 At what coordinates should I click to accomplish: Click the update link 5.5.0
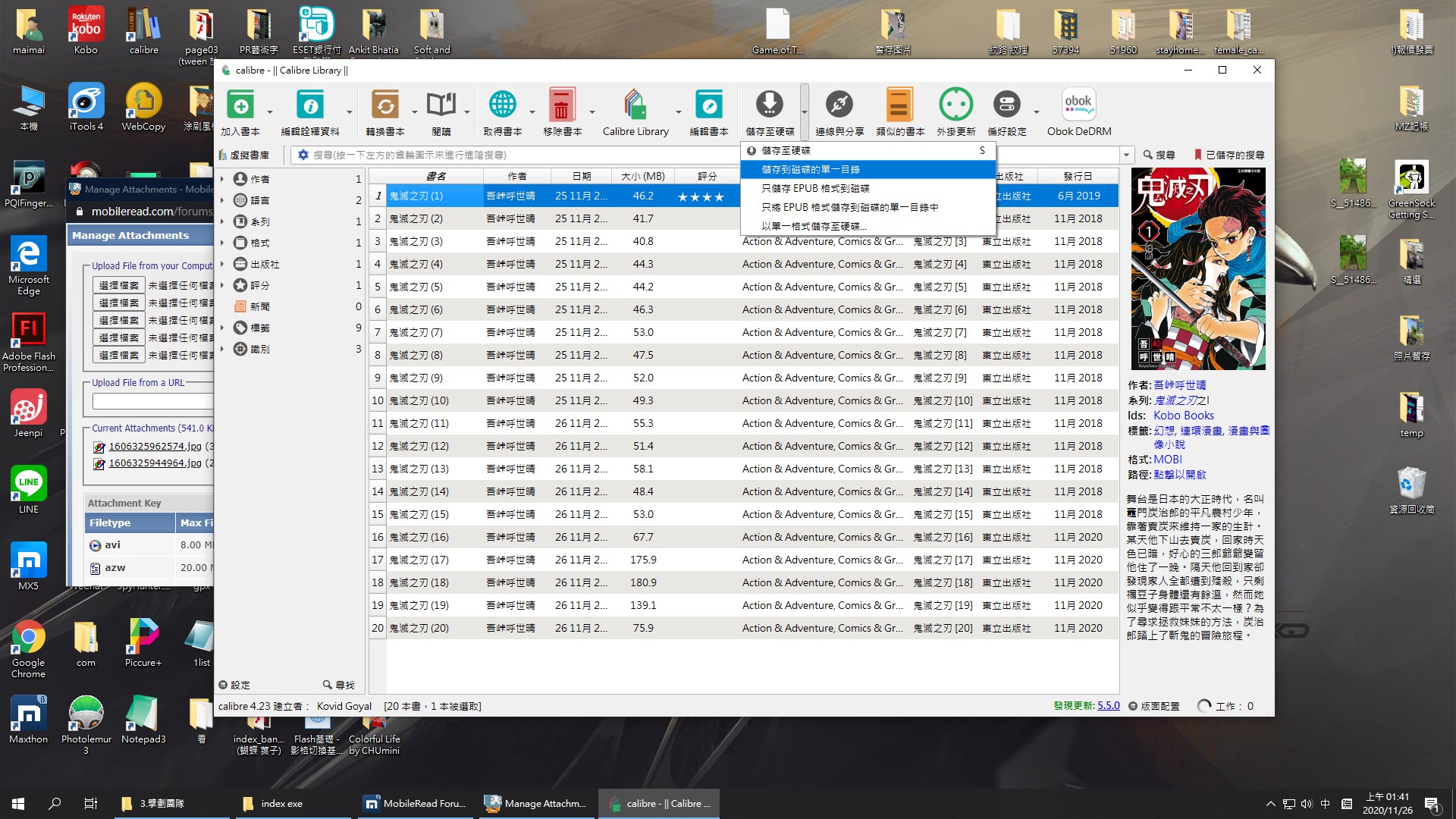[x=1108, y=706]
